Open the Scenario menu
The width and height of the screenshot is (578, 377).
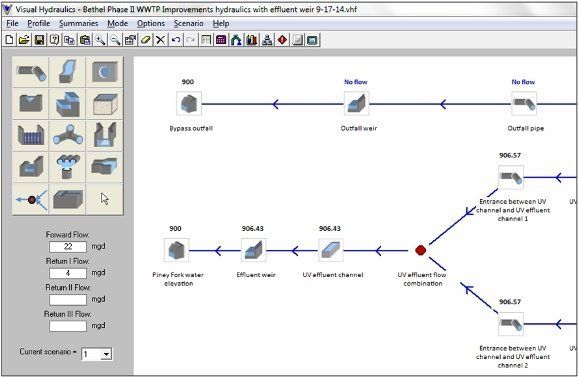[x=188, y=23]
